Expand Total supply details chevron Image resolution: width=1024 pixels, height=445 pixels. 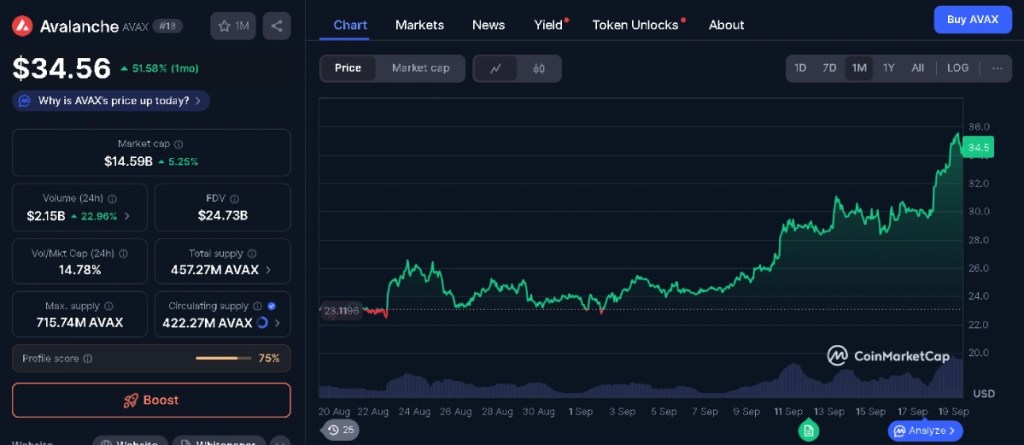coord(270,270)
